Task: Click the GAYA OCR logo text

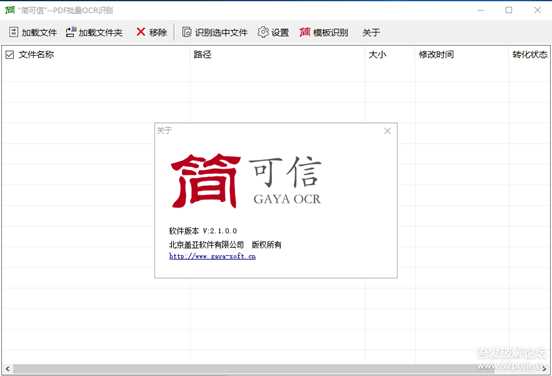Action: click(x=287, y=199)
